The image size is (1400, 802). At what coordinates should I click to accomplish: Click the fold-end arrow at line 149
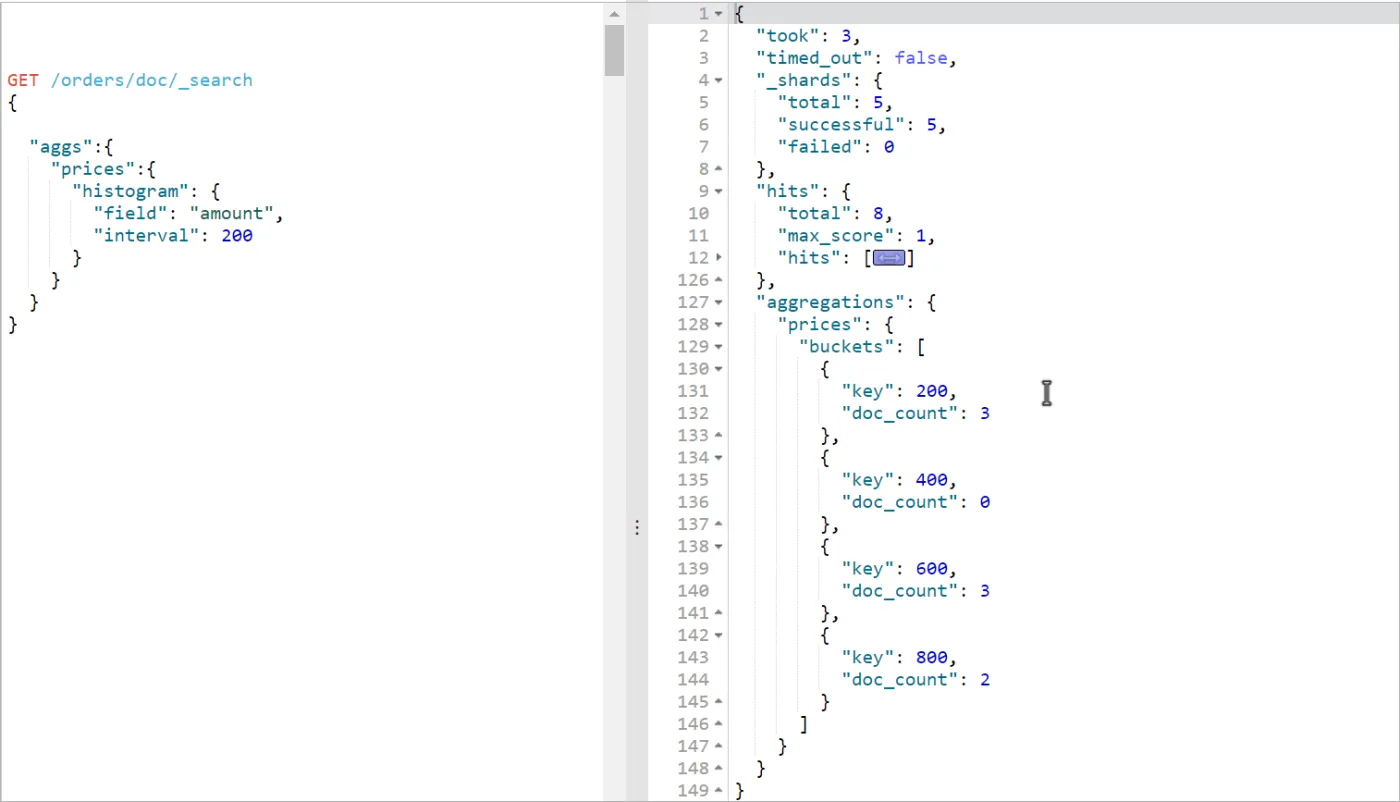point(719,790)
